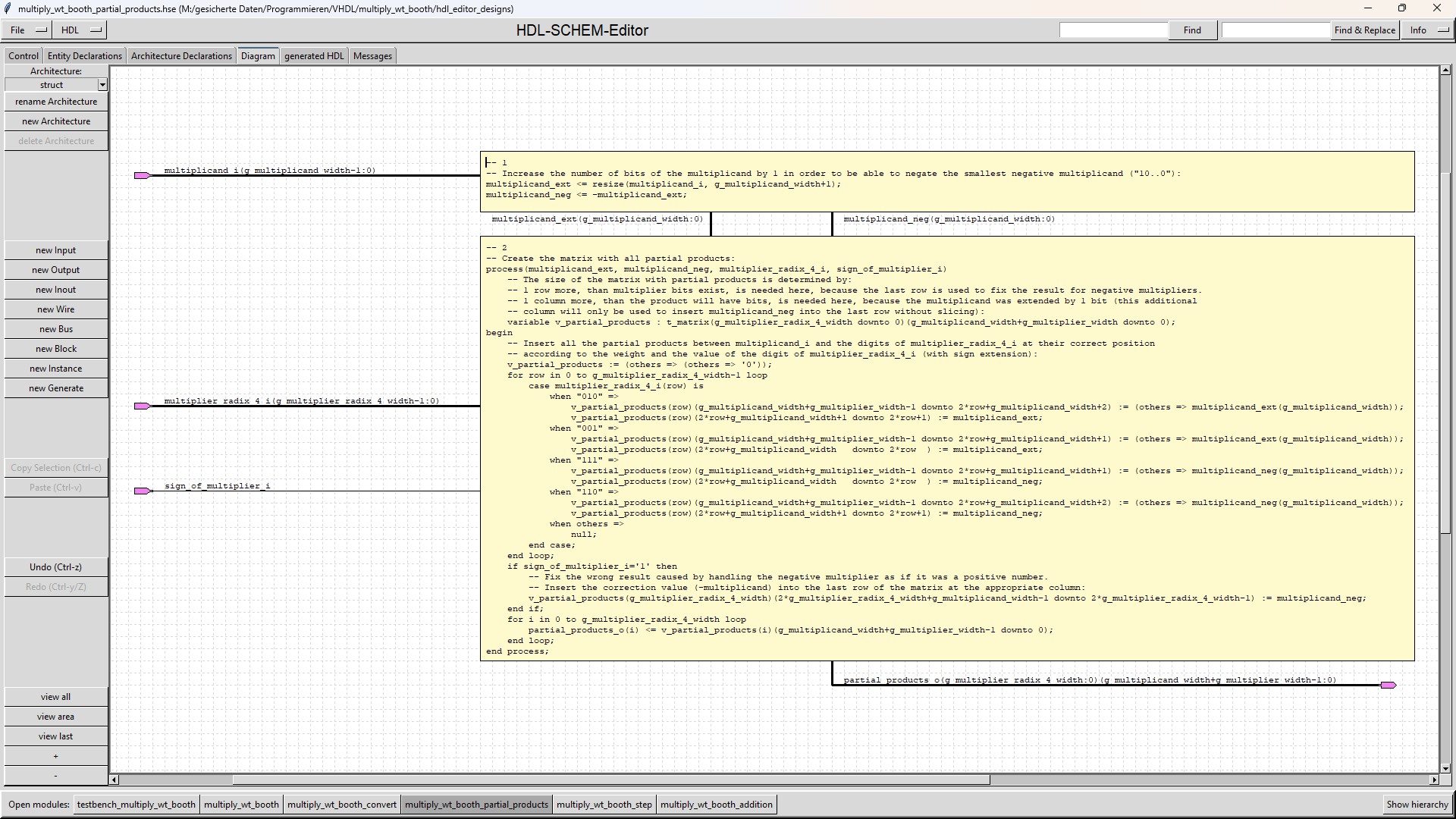Screen dimensions: 1456x819
Task: Click the multiplier_radix_4_i input port symbol
Action: (142, 406)
